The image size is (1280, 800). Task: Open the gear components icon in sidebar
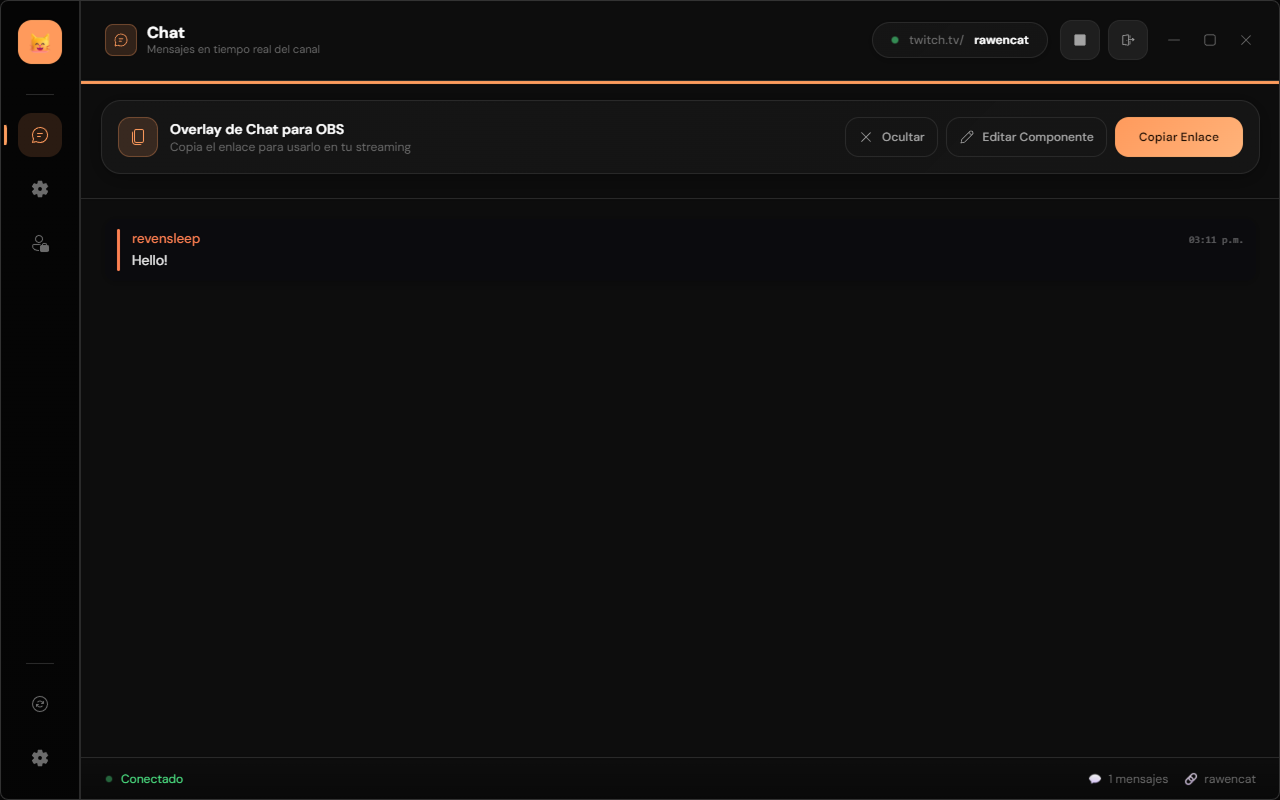[x=40, y=189]
